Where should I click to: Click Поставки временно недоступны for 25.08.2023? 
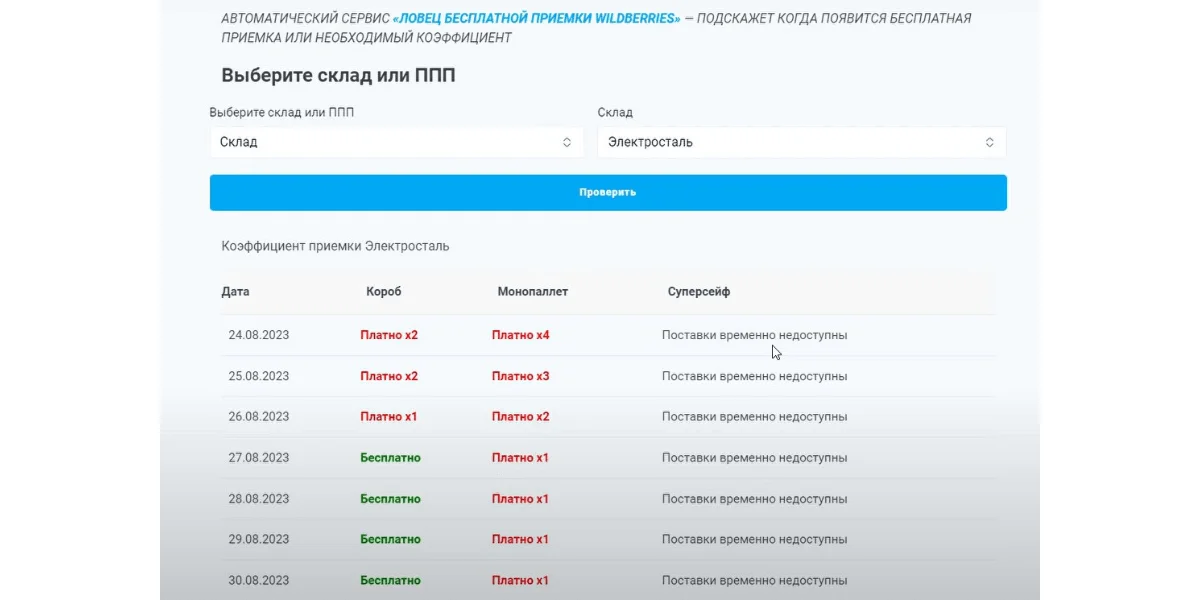[x=754, y=376]
